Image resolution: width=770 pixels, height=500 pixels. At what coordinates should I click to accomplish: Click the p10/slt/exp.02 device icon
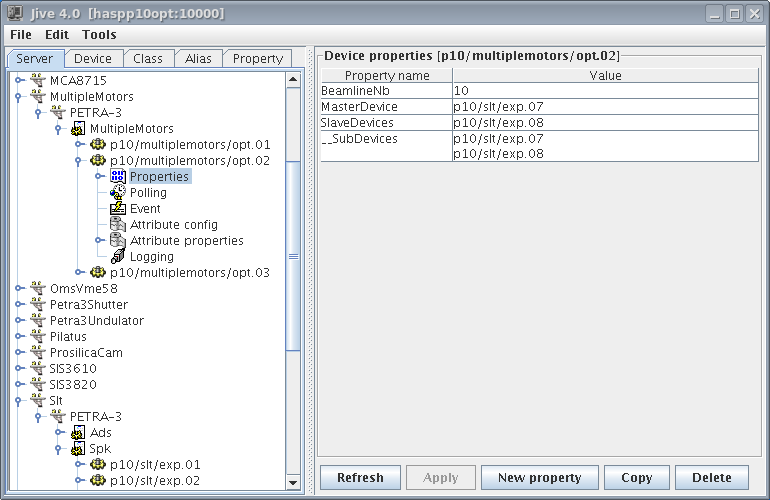click(98, 480)
